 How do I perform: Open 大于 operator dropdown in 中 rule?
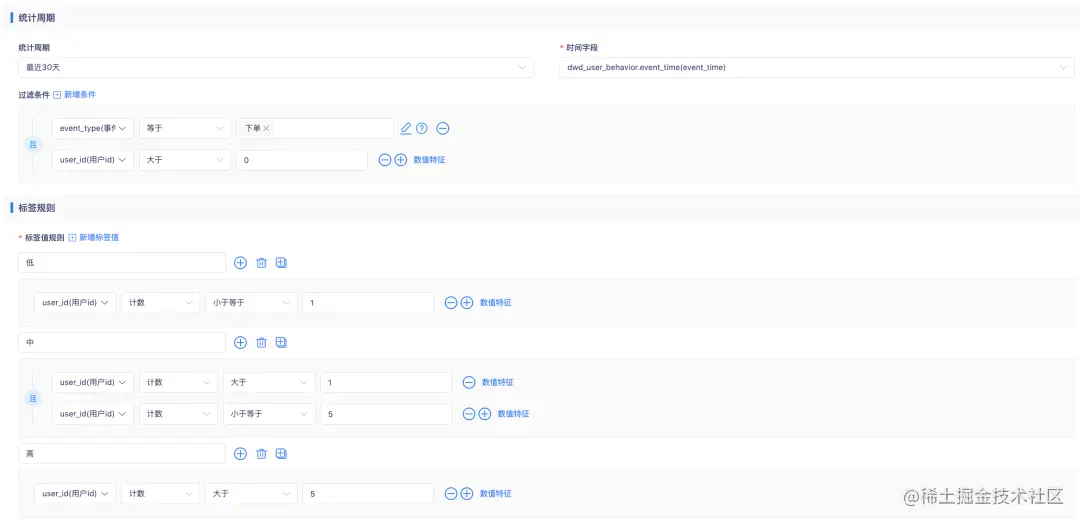(x=269, y=382)
